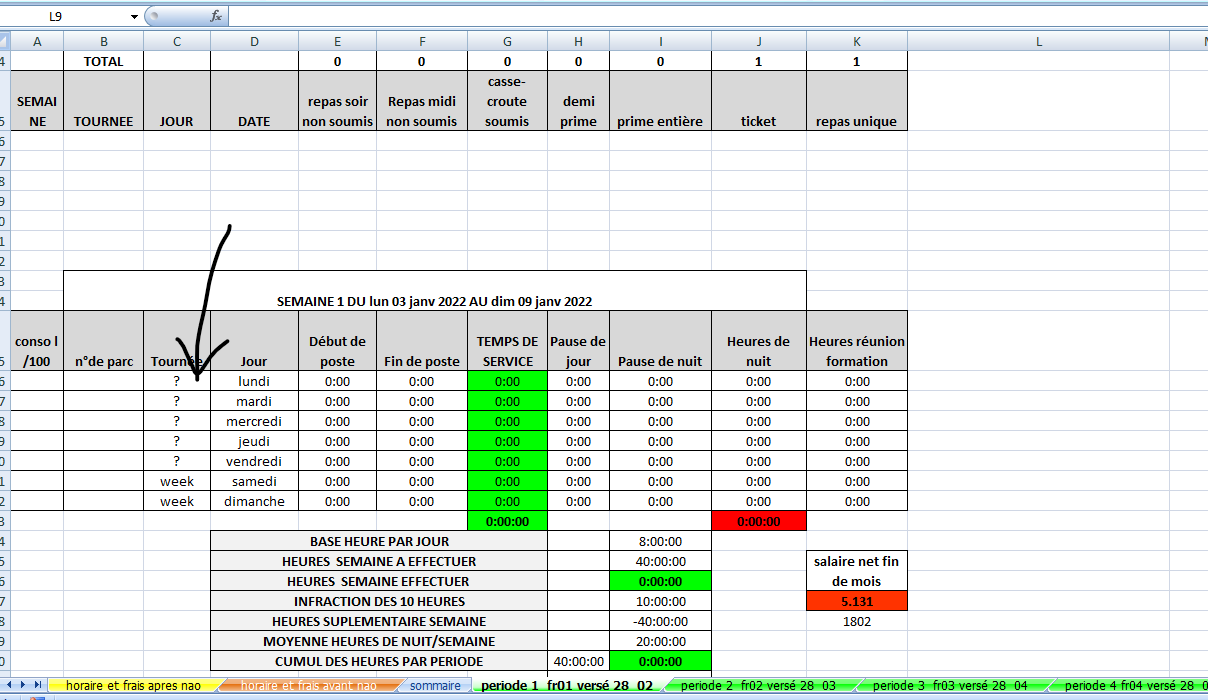Select column L header

[x=1038, y=41]
